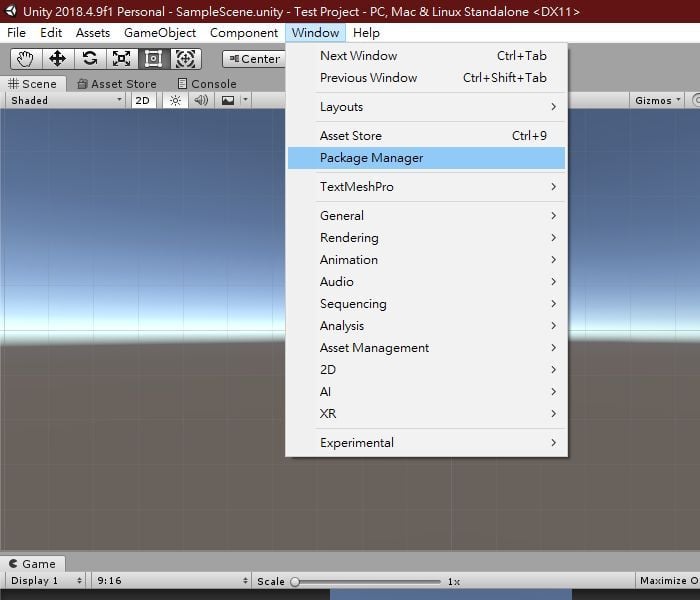Switch to the Scene tab
The image size is (700, 600).
tap(33, 84)
